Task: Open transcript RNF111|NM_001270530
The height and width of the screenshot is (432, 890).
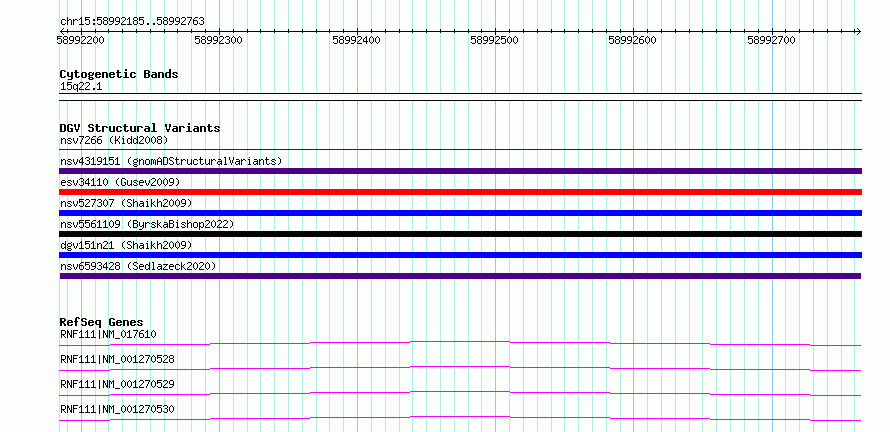Action: [x=117, y=409]
